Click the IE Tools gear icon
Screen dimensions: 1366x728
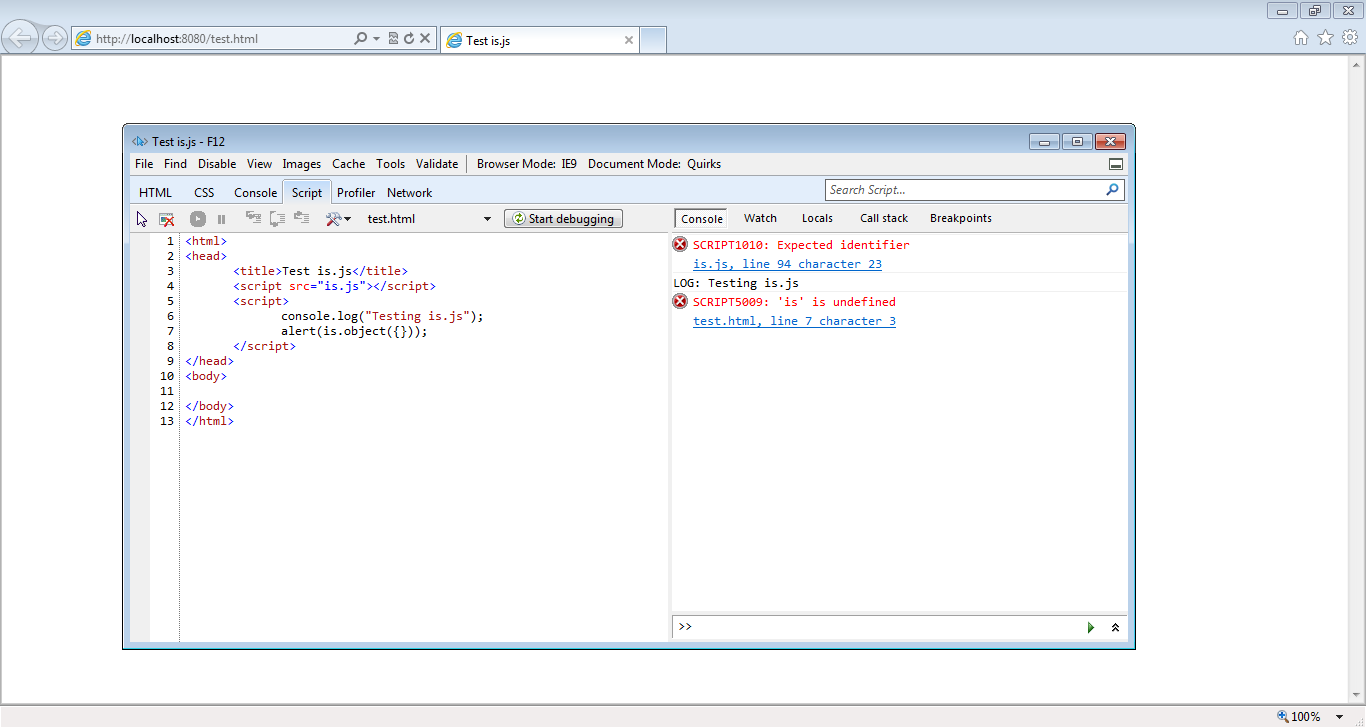[x=1350, y=38]
